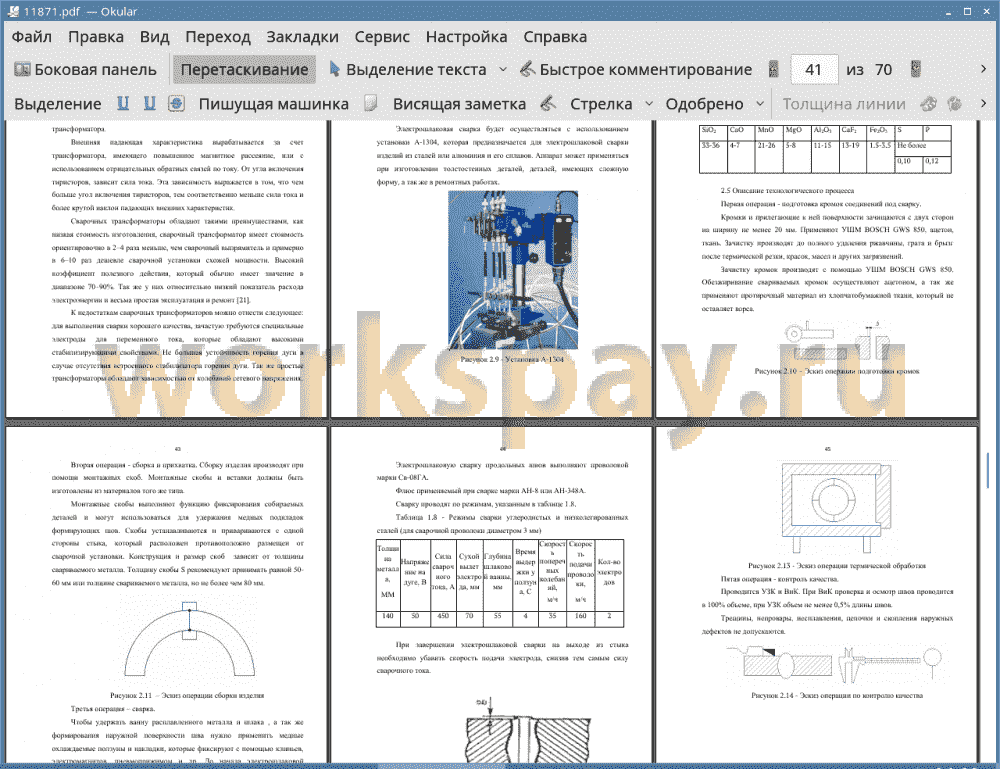
Task: Go to previous page using left page icon
Action: pyautogui.click(x=774, y=69)
